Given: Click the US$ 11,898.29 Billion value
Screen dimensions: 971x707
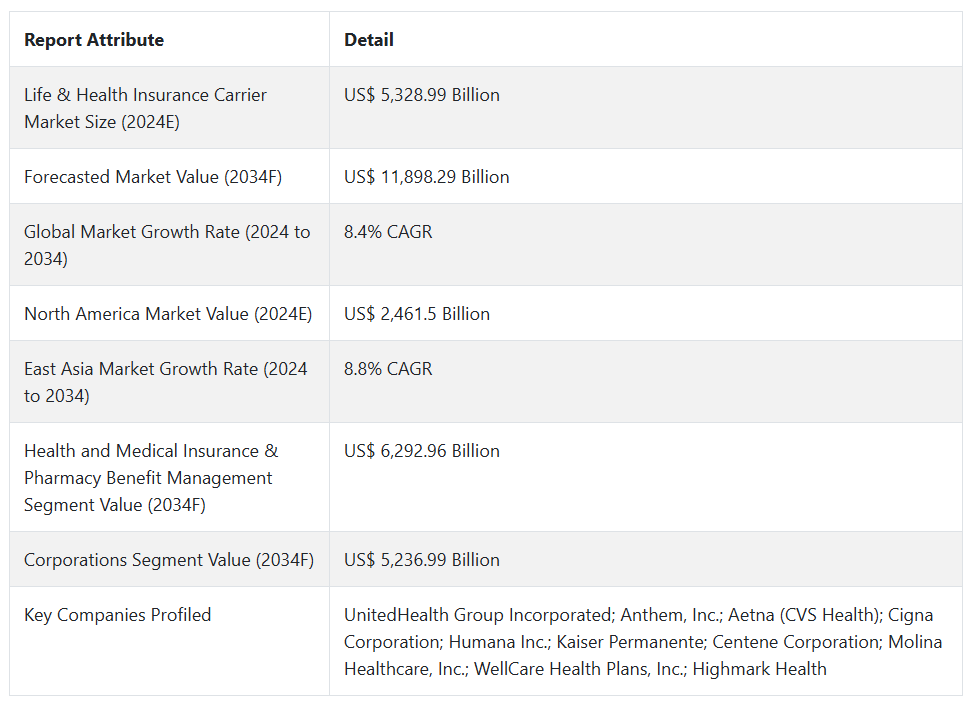Looking at the screenshot, I should tap(427, 177).
